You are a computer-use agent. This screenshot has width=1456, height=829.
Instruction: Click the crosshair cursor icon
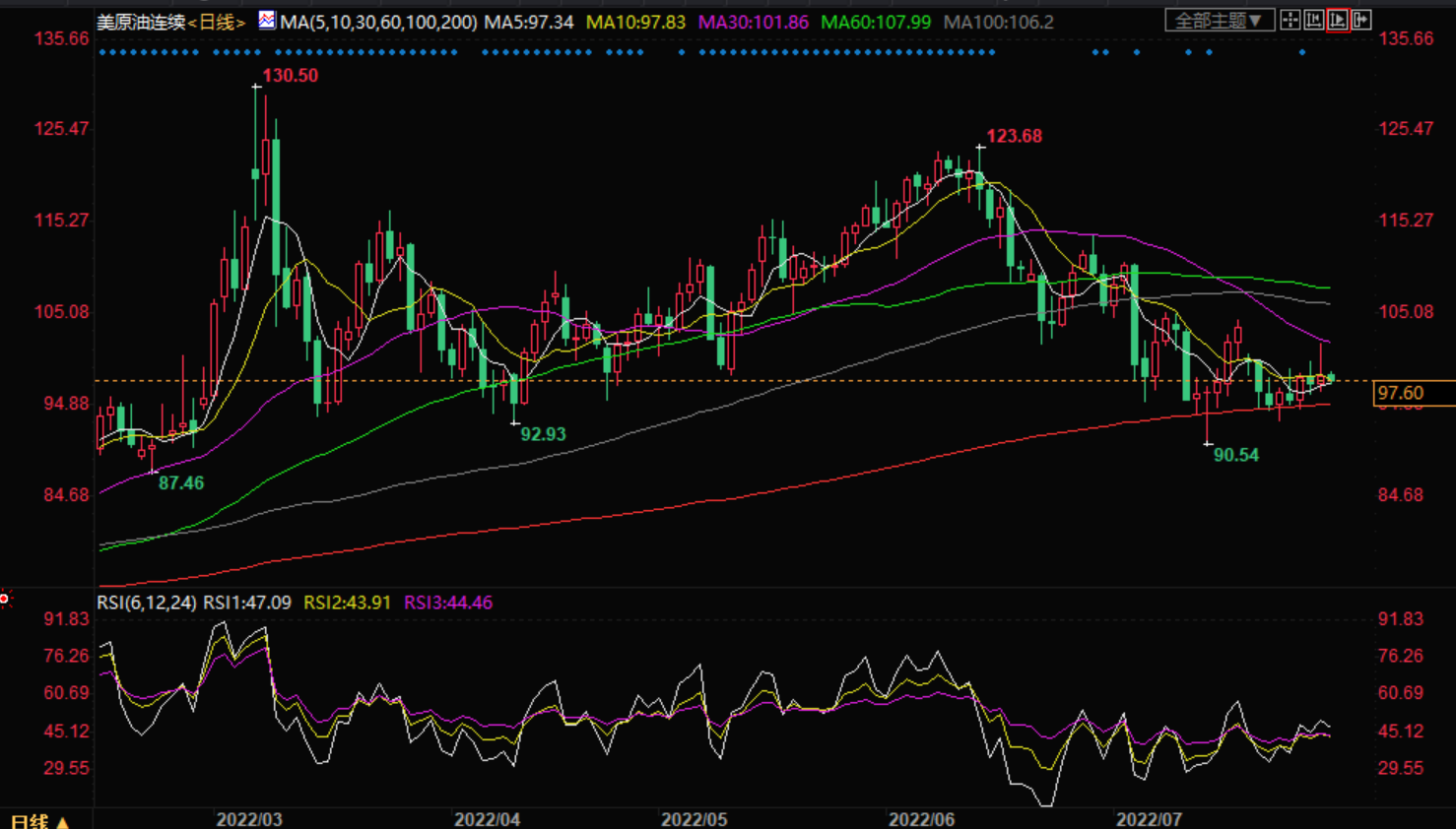point(1290,21)
